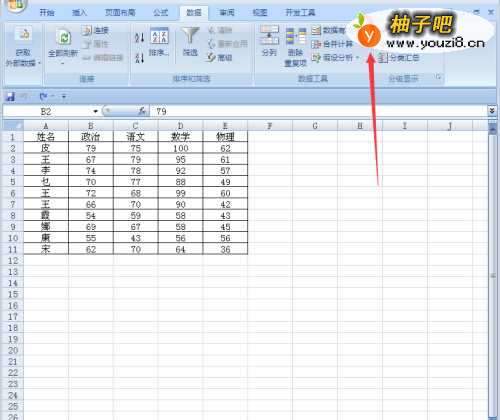The width and height of the screenshot is (500, 420).
Task: Sort descending with the Z-A icon
Action: [x=139, y=58]
